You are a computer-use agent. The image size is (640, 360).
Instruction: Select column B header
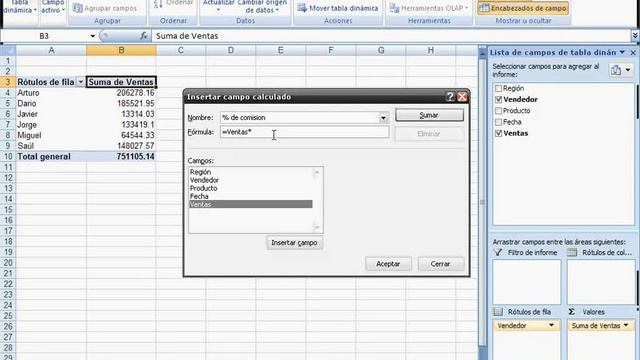pos(121,50)
